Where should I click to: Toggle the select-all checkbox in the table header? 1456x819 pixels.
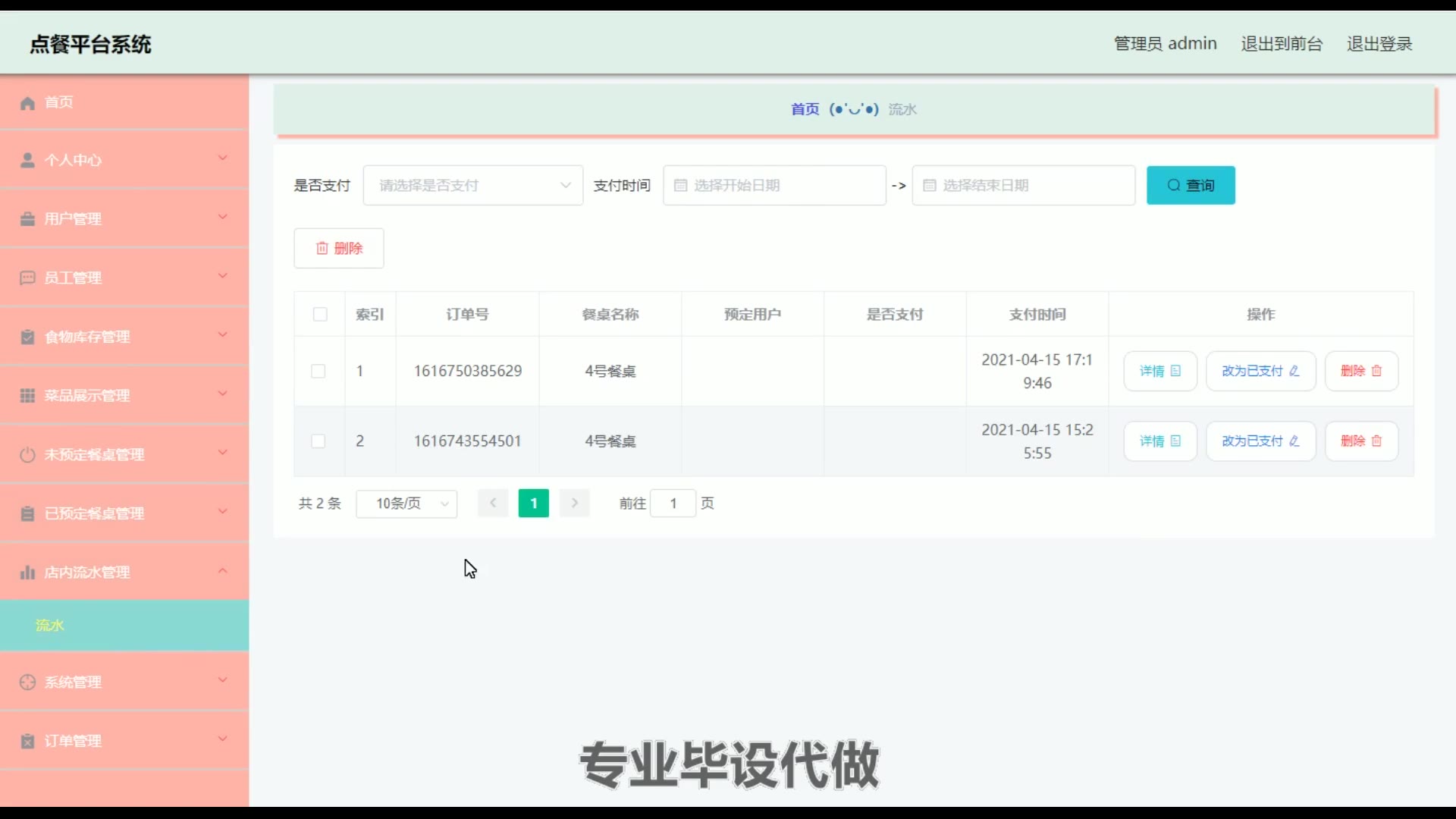coord(320,315)
